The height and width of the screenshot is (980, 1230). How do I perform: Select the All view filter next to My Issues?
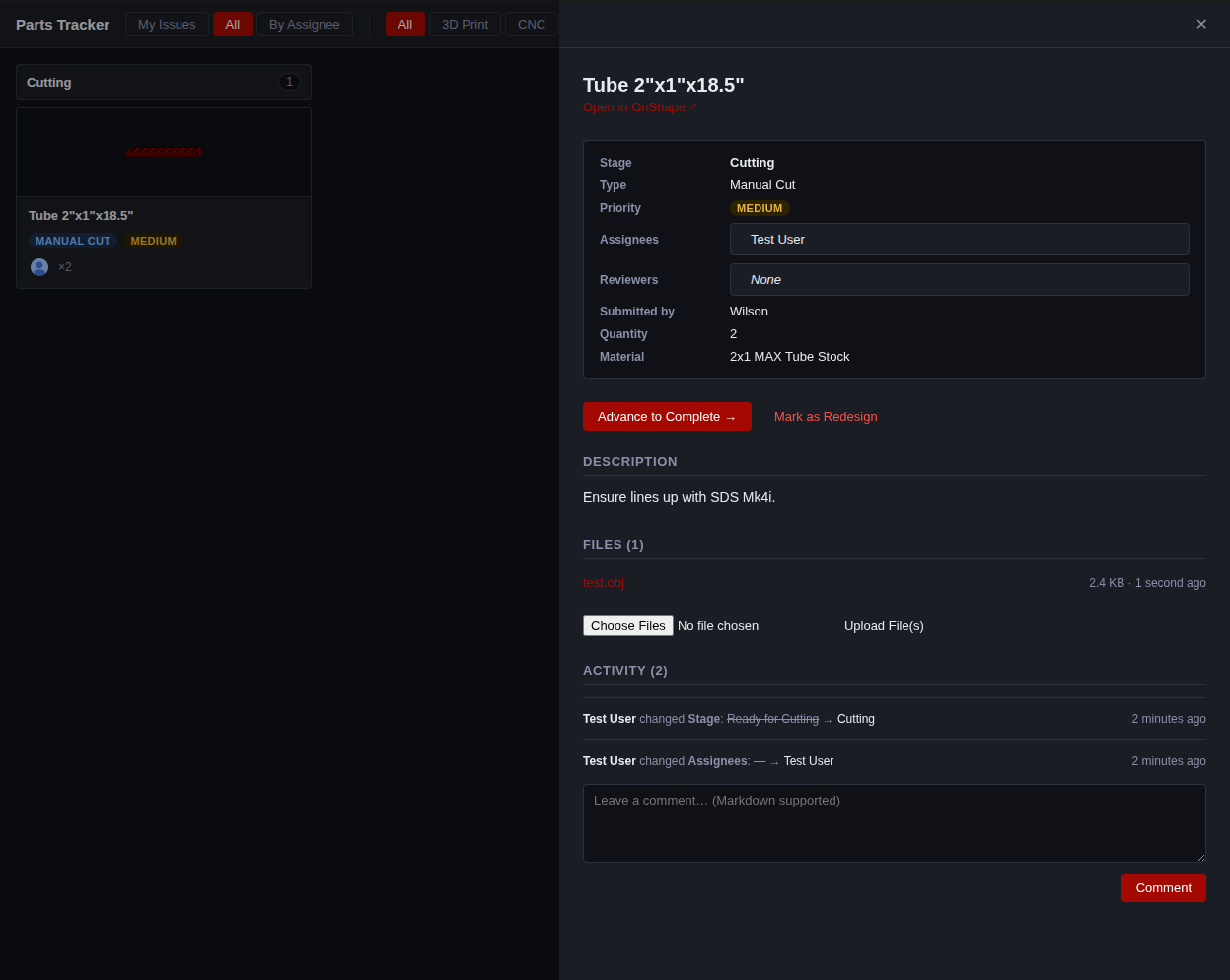click(x=233, y=24)
